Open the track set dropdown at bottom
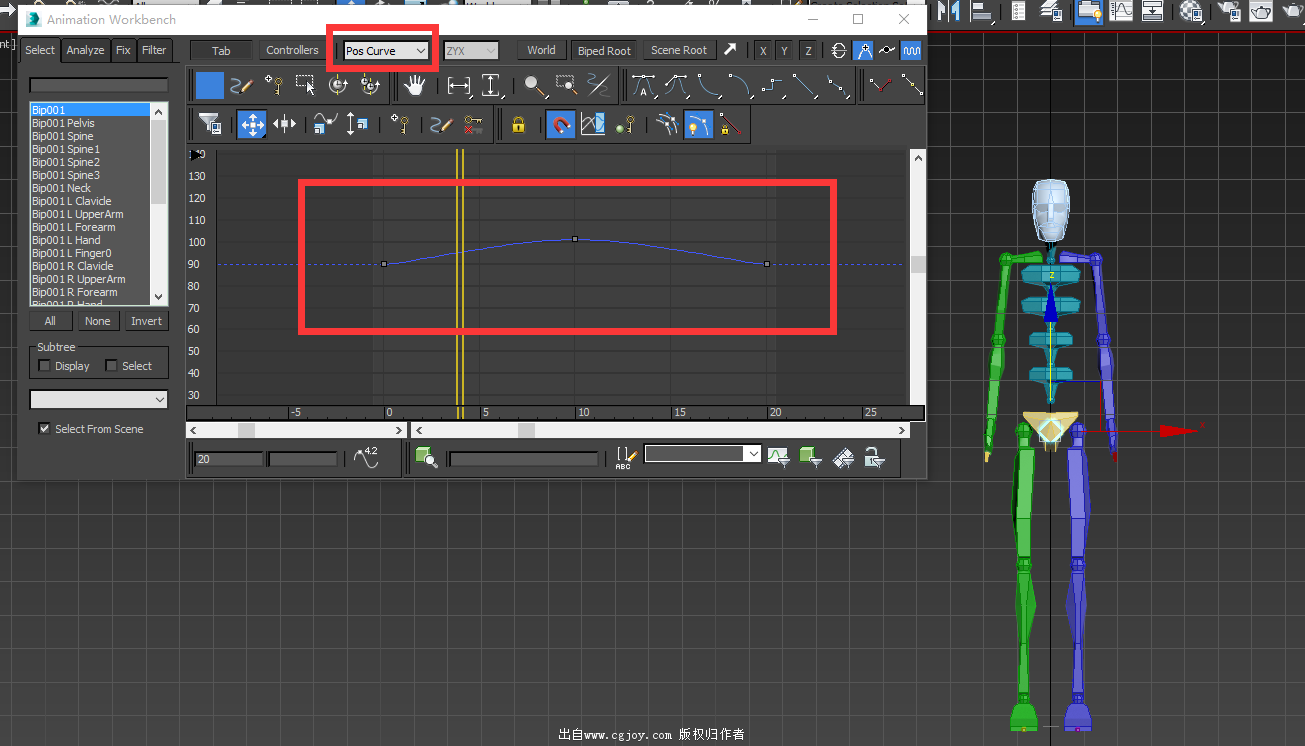Screen dimensions: 1305x746 click(703, 454)
